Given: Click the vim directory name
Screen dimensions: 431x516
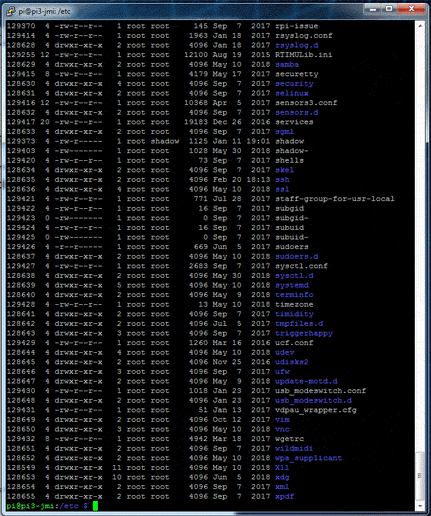Looking at the screenshot, I should pos(282,420).
